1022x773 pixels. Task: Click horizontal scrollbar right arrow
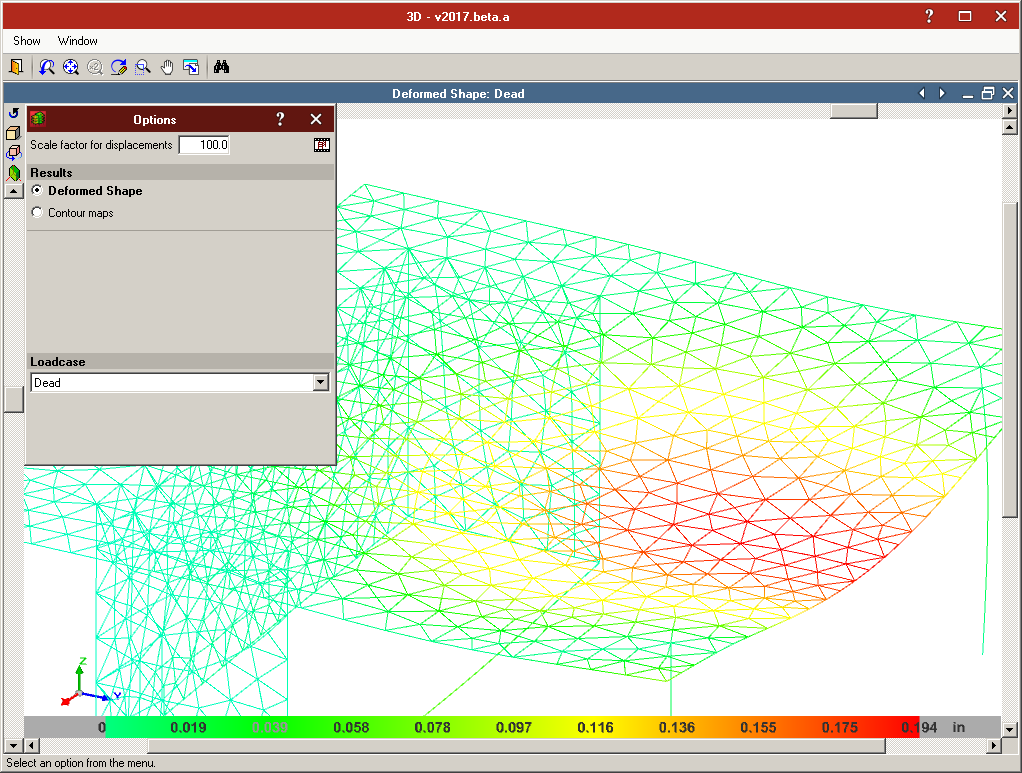click(994, 745)
